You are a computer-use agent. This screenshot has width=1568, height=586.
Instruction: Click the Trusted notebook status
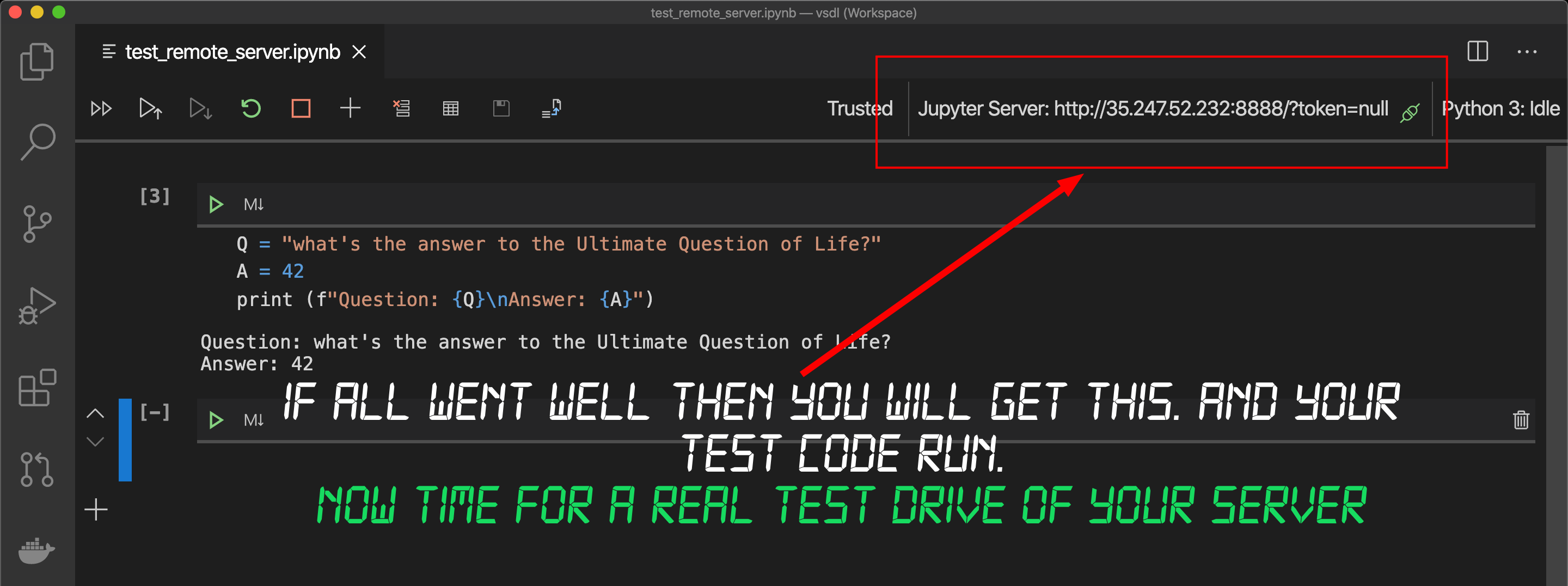[x=860, y=108]
